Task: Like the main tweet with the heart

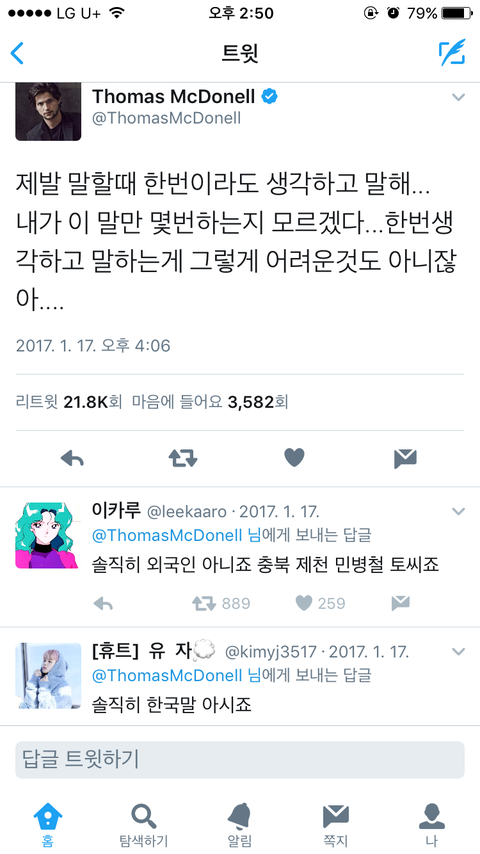Action: [x=294, y=458]
